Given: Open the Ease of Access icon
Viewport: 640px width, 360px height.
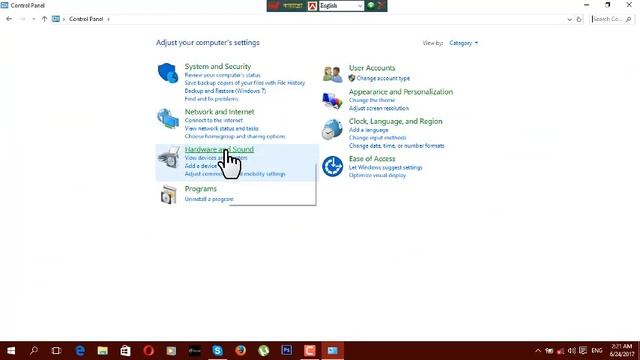Looking at the screenshot, I should (332, 167).
